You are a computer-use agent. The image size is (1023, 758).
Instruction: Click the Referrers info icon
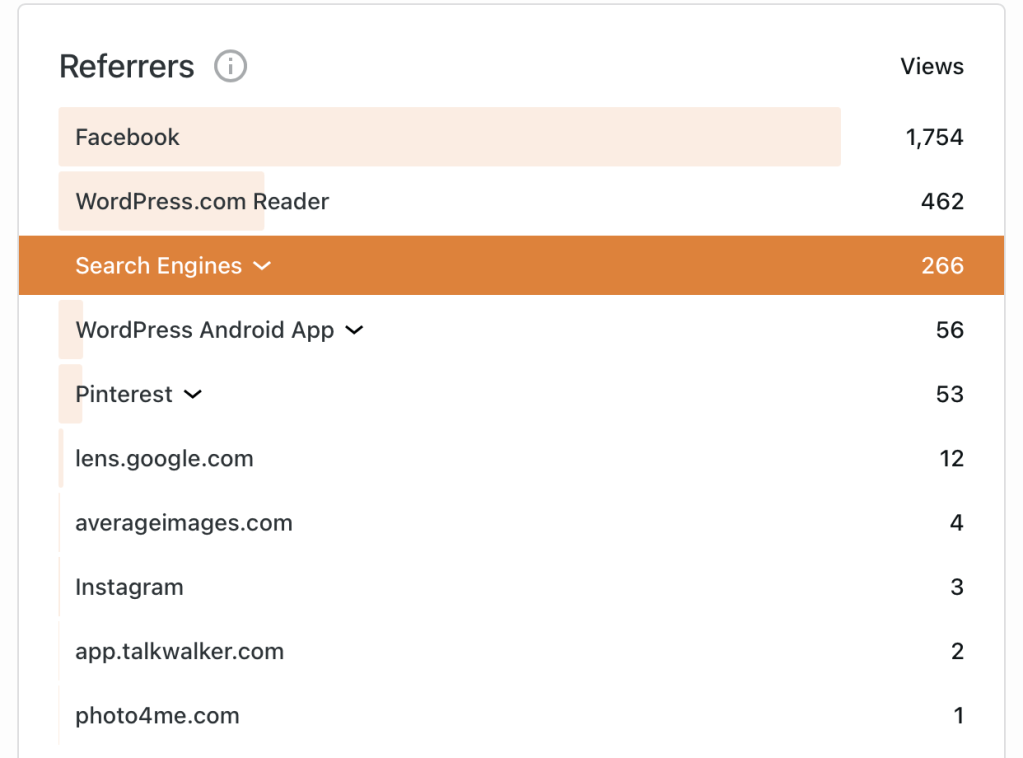coord(230,67)
